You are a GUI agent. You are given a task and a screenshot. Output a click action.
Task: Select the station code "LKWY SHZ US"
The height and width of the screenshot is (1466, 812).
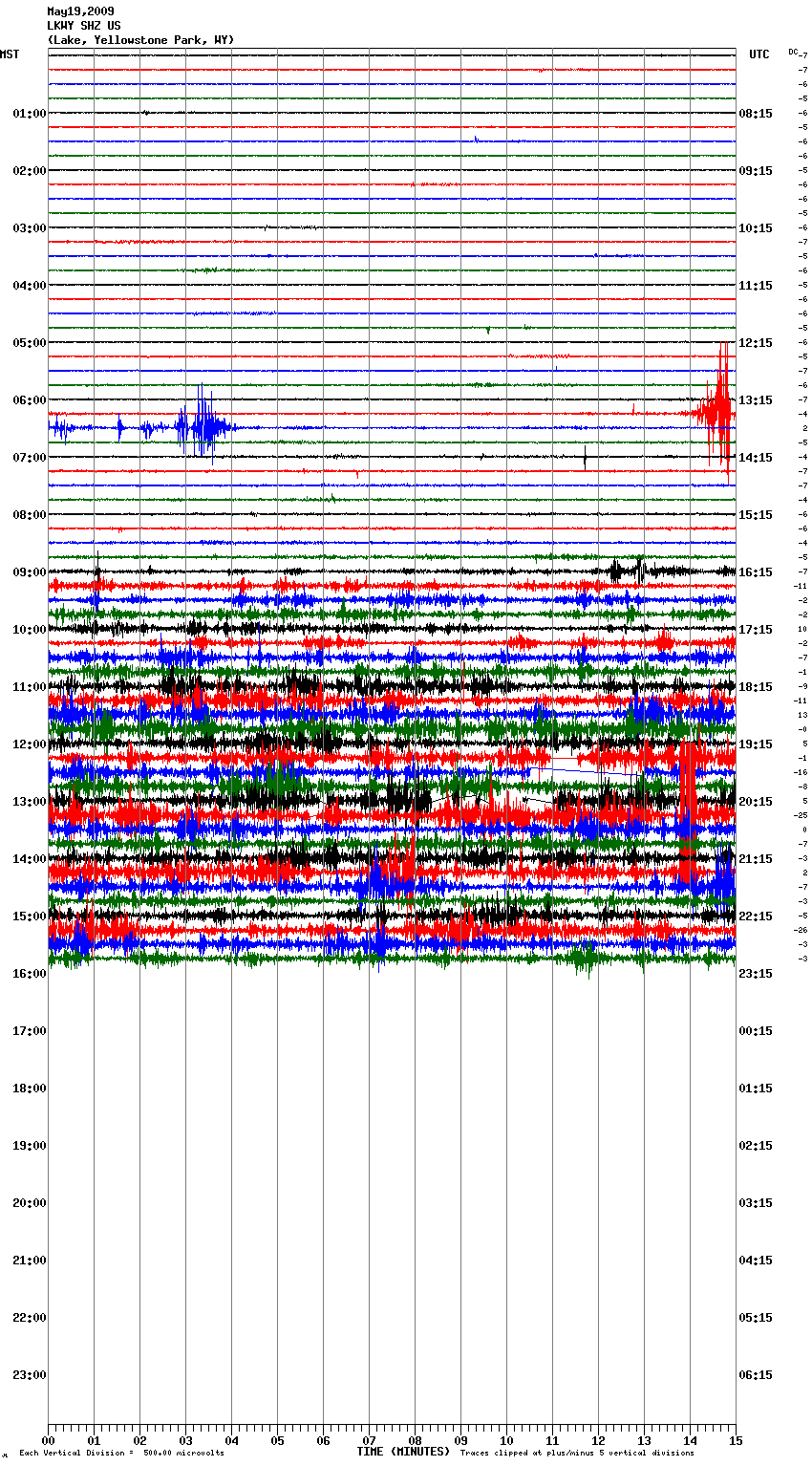coord(84,26)
